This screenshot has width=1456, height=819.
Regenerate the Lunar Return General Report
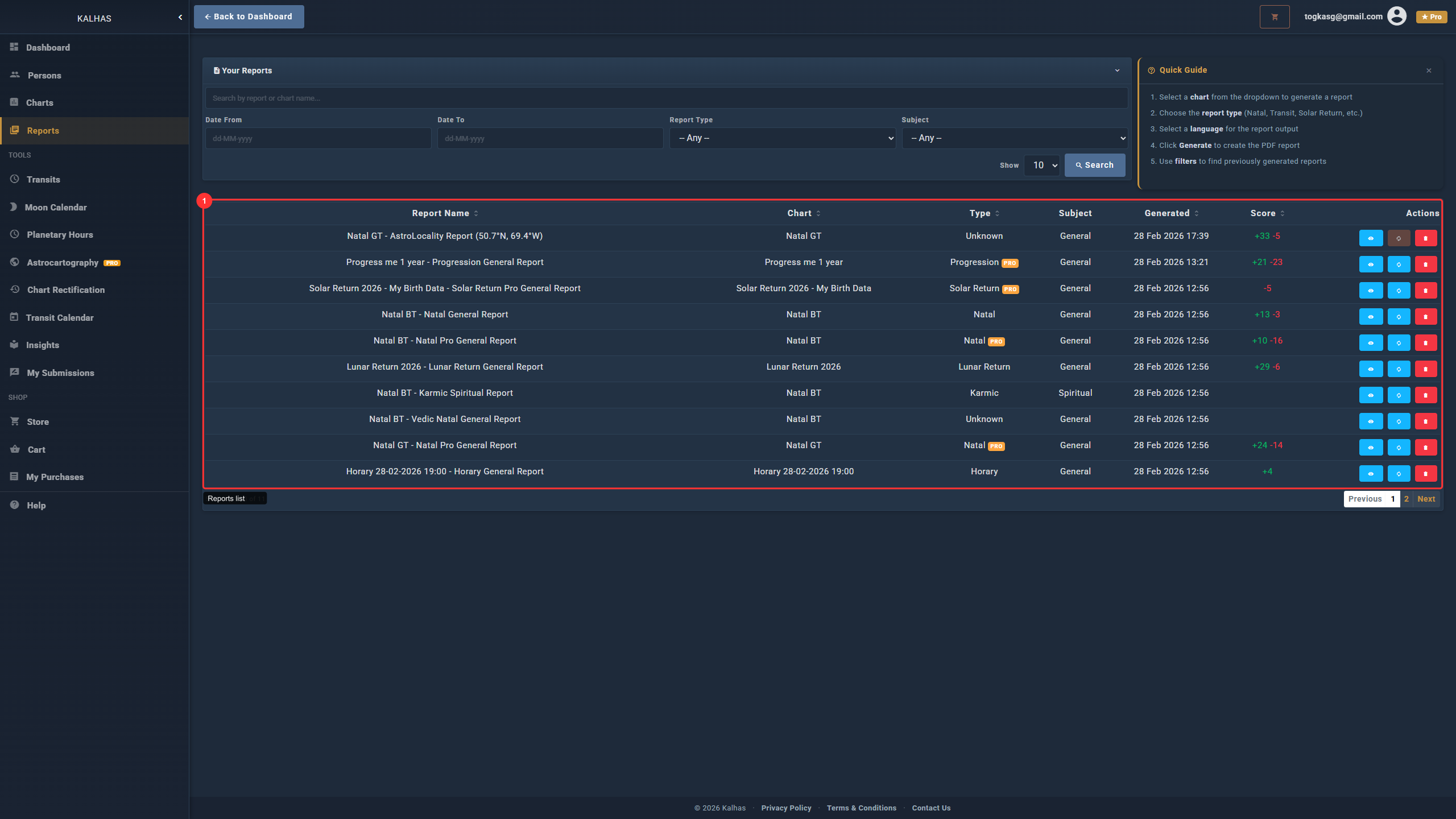(1398, 369)
